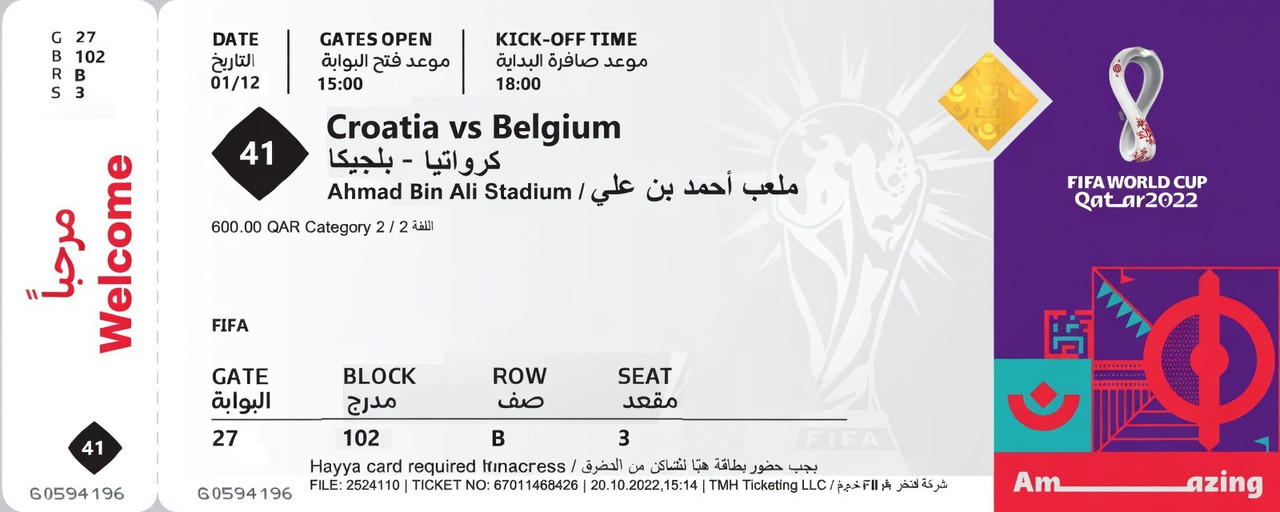This screenshot has width=1280, height=512.
Task: Click the large black diamond match number 41
Action: [257, 155]
